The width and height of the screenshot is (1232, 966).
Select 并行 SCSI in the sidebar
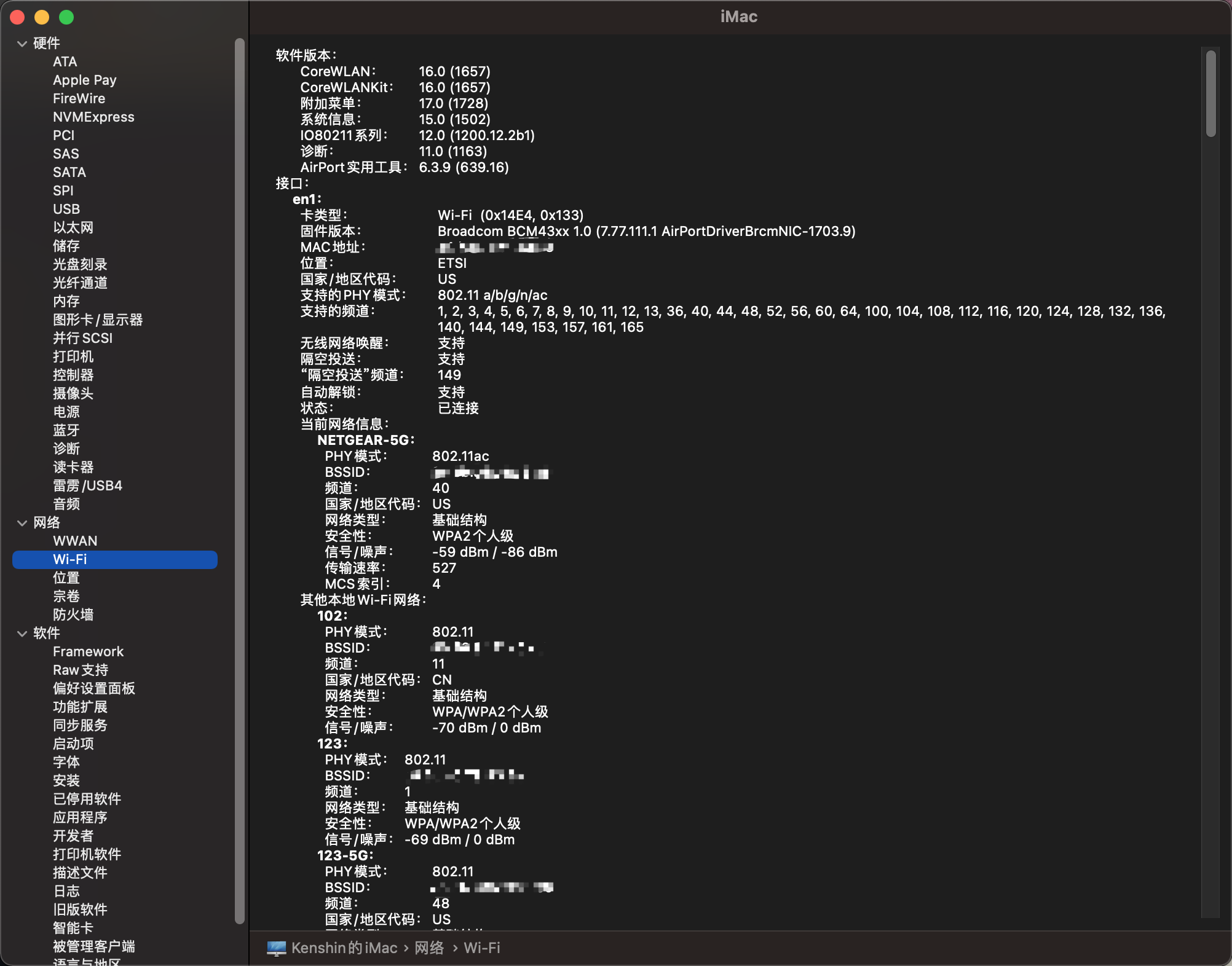(83, 338)
